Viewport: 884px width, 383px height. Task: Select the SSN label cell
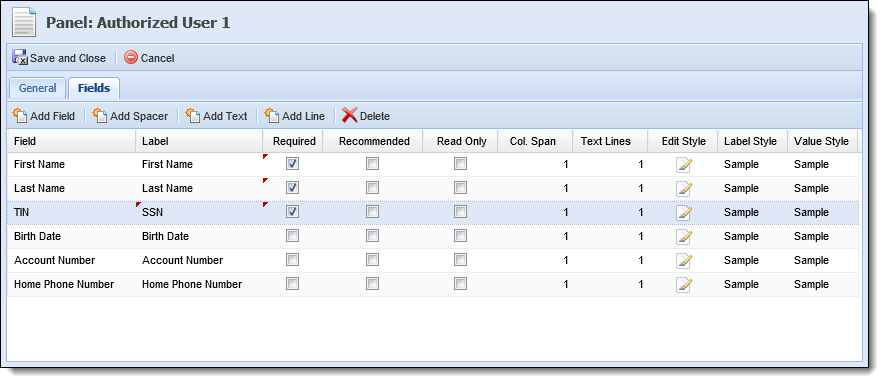pyautogui.click(x=199, y=213)
